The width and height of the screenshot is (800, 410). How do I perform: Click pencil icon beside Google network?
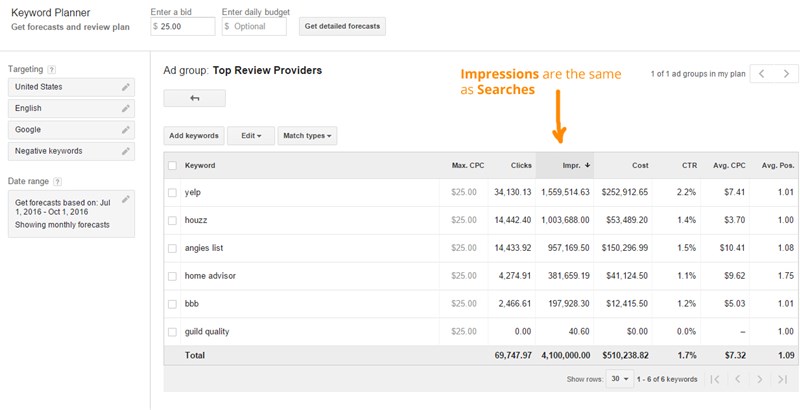125,130
